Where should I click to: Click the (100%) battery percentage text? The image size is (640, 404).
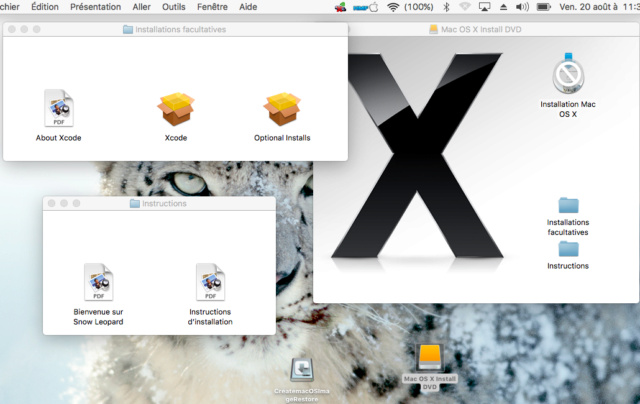[x=419, y=7]
